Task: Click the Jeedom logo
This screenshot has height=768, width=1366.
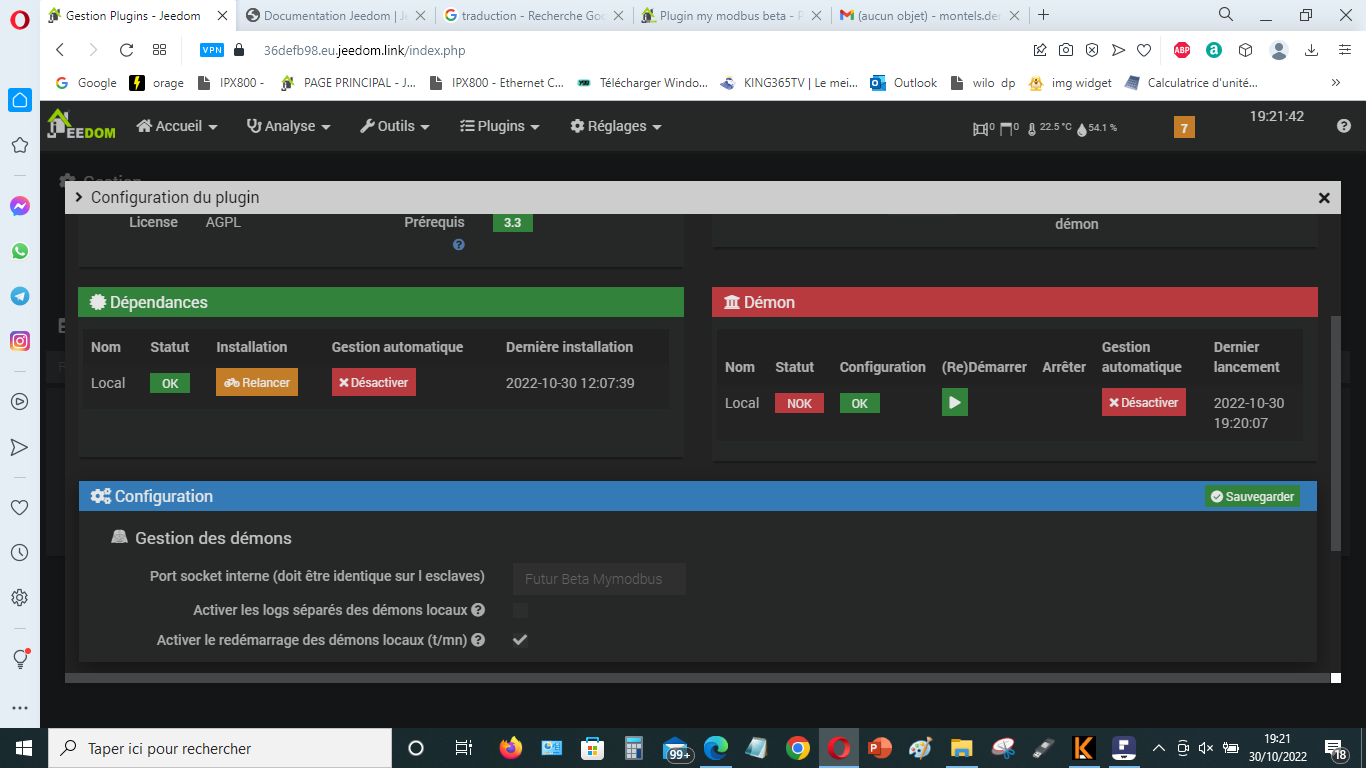Action: coord(81,125)
